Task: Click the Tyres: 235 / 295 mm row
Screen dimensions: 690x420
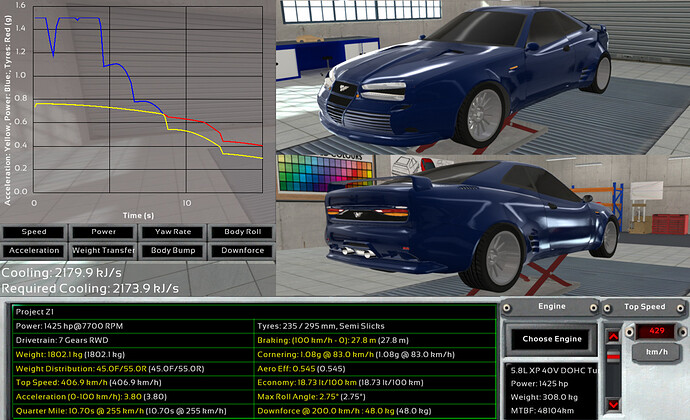Action: click(x=375, y=326)
